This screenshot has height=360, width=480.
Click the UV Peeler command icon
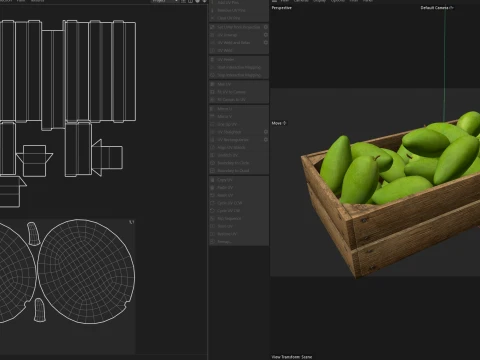coord(213,59)
